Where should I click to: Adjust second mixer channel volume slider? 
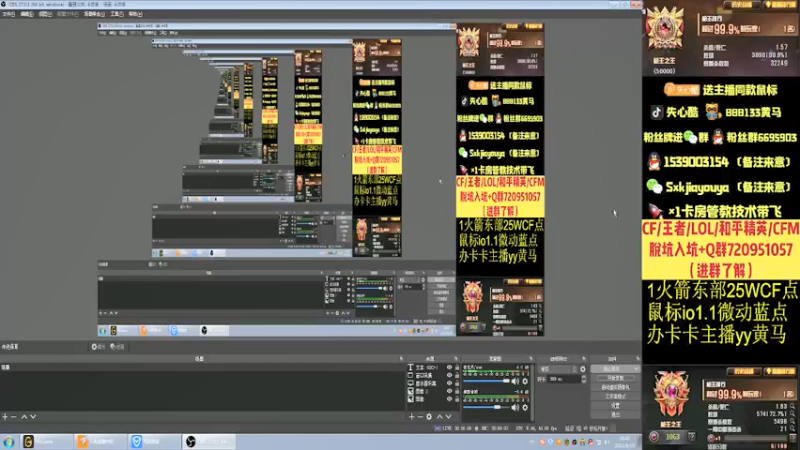486,407
